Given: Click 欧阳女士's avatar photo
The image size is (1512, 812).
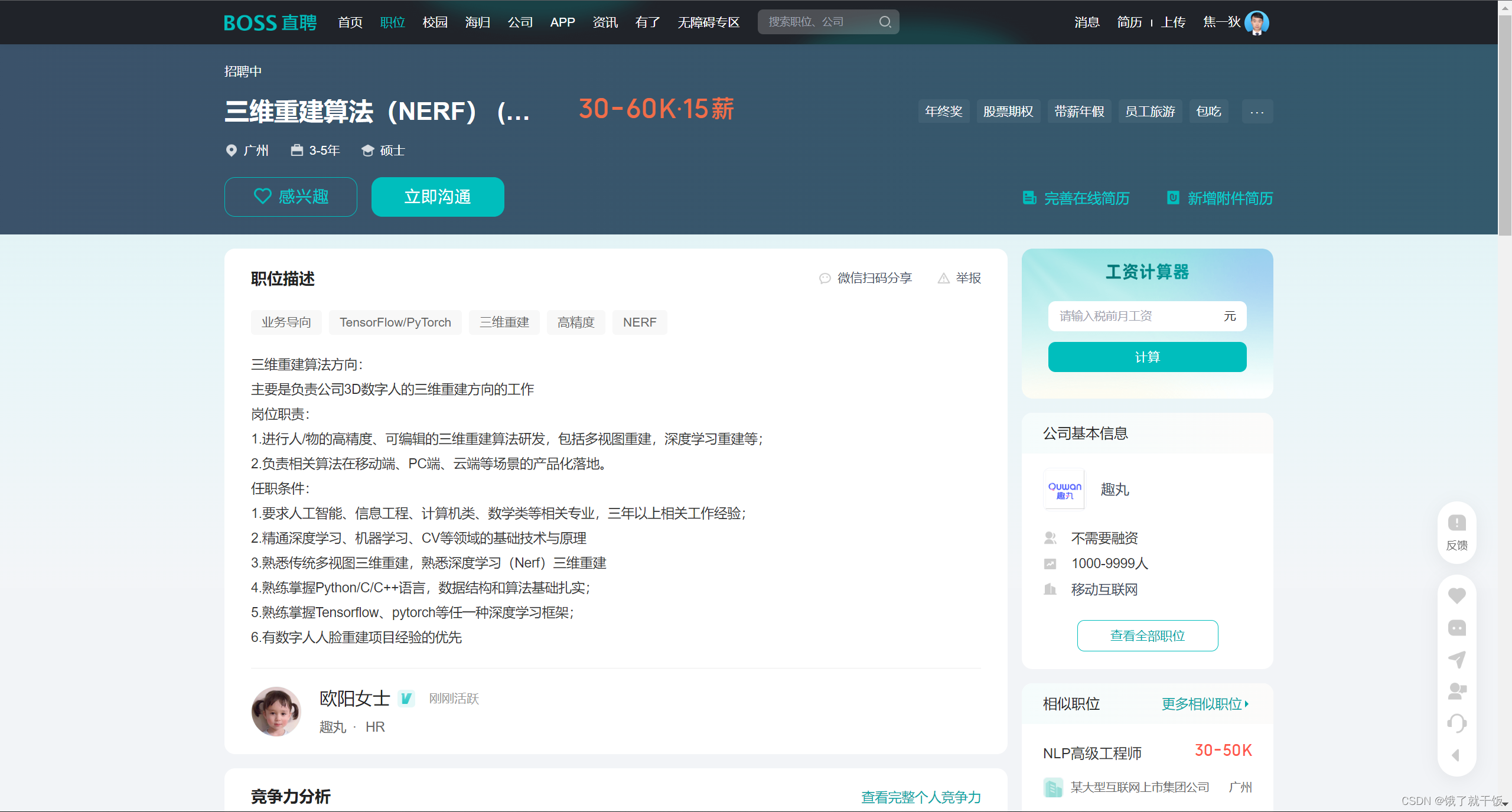Looking at the screenshot, I should tap(276, 711).
